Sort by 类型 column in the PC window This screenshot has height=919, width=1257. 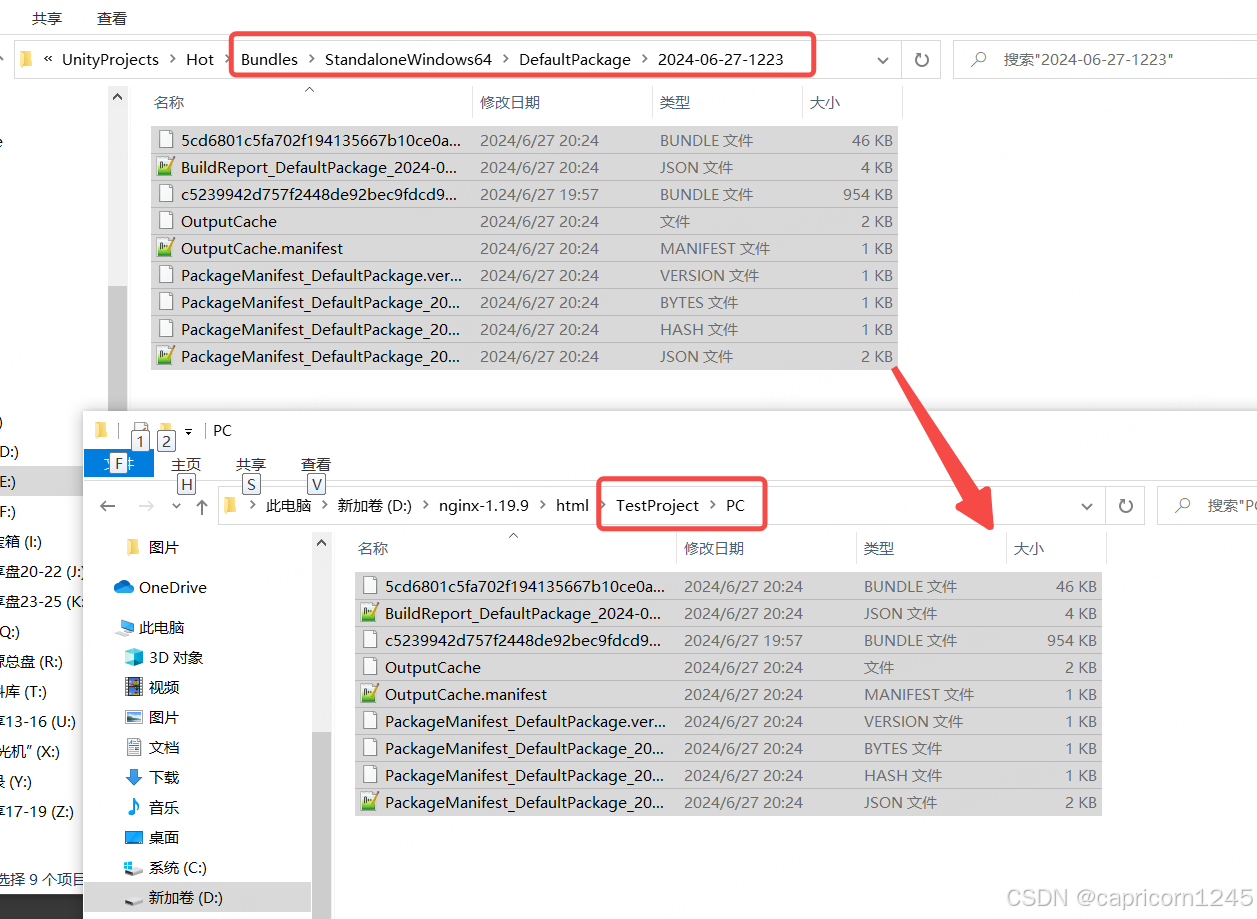coord(879,548)
